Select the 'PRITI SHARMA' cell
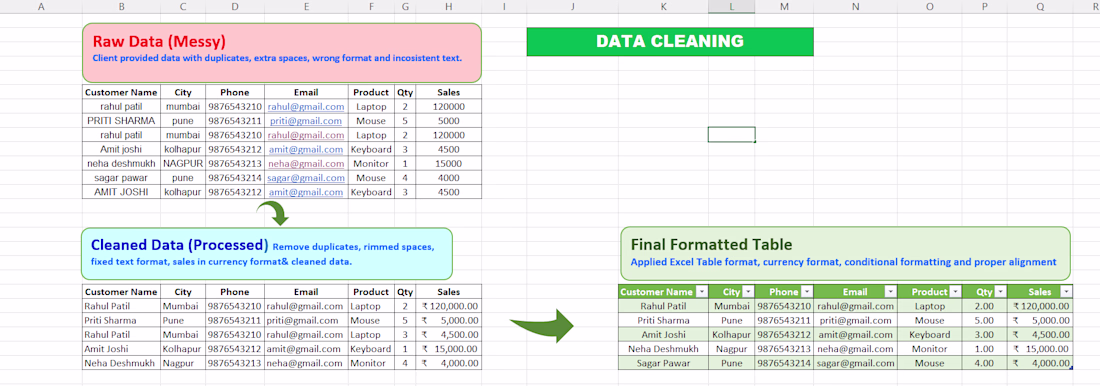The image size is (1100, 386). (x=121, y=121)
